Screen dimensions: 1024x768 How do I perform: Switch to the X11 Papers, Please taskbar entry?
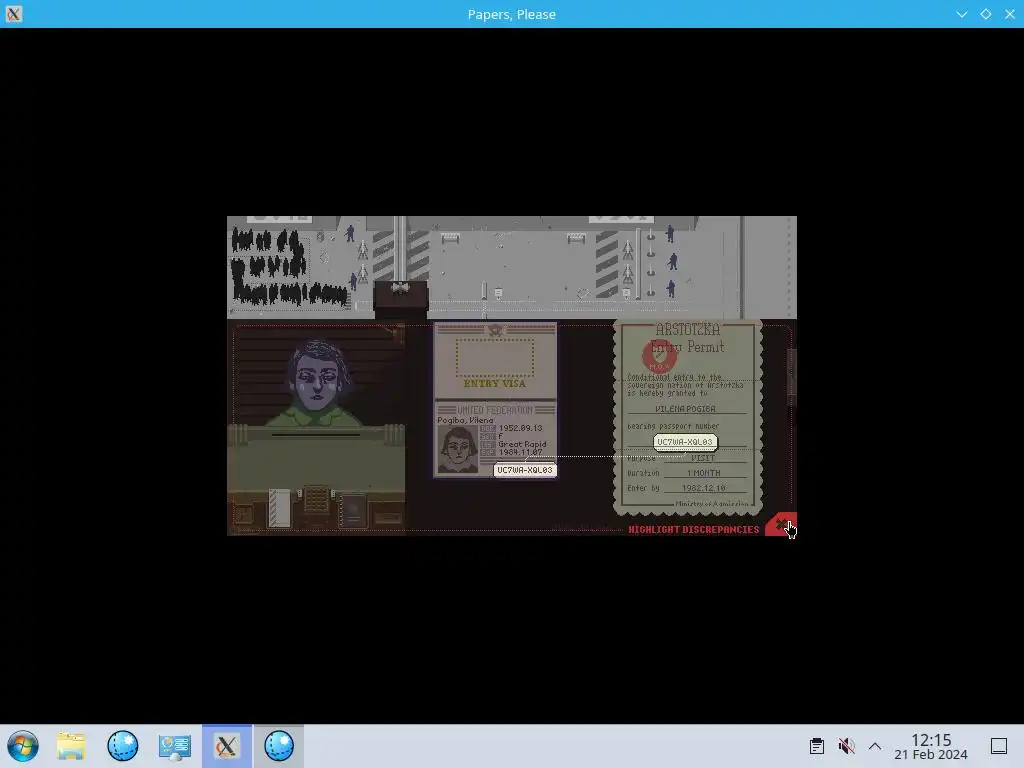[x=227, y=746]
